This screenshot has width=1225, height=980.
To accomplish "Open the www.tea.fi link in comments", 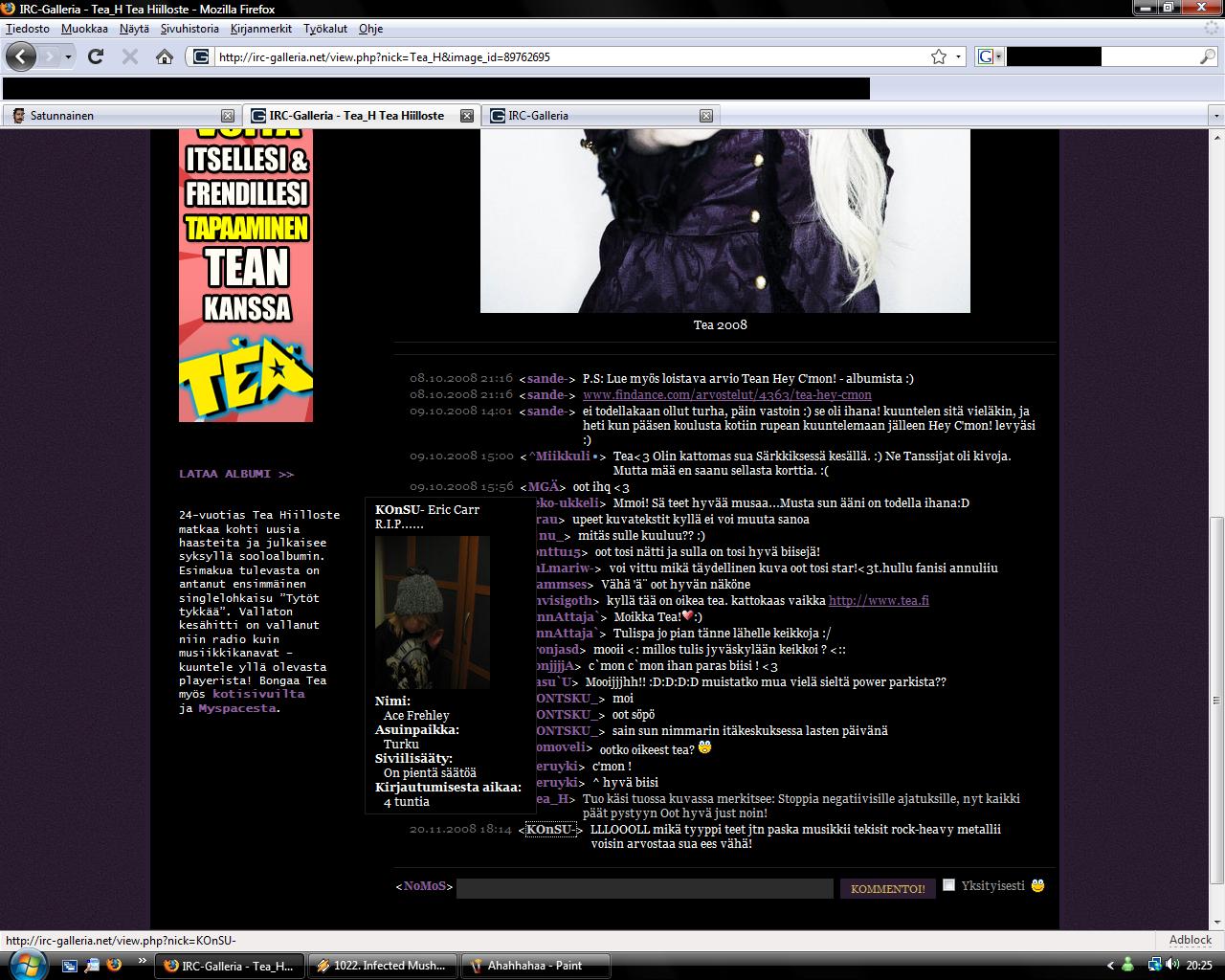I will [879, 600].
